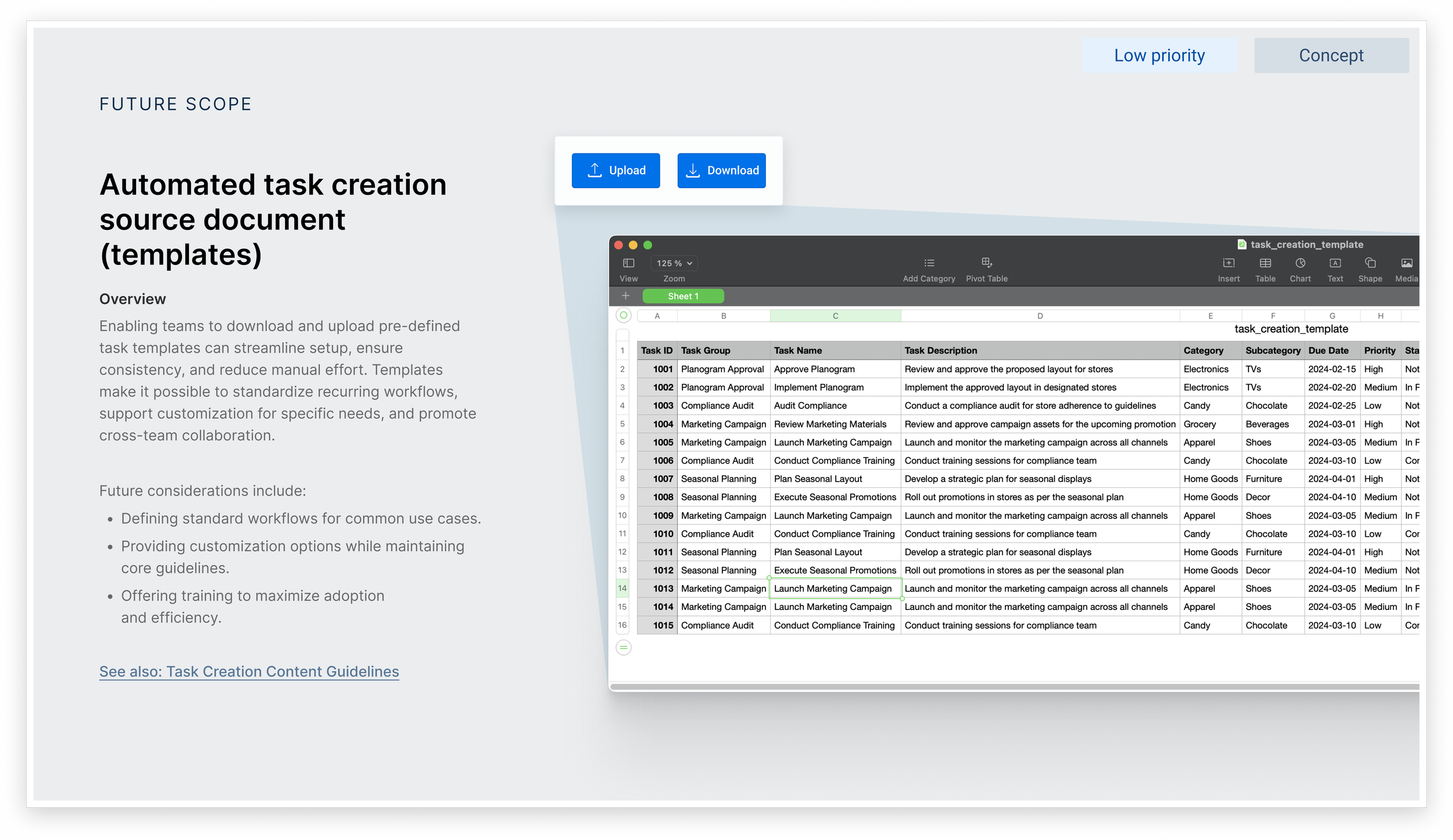Open the Chart tool
Screen dimensions: 1453x840
pos(1300,263)
